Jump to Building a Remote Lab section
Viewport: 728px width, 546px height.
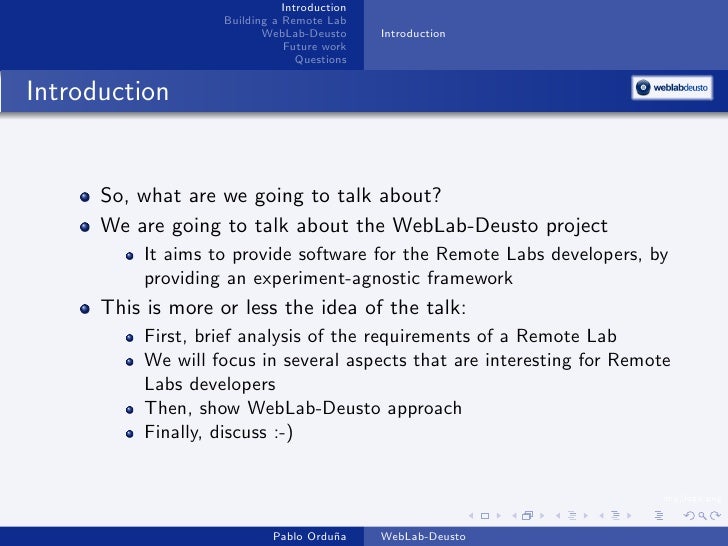tap(285, 20)
